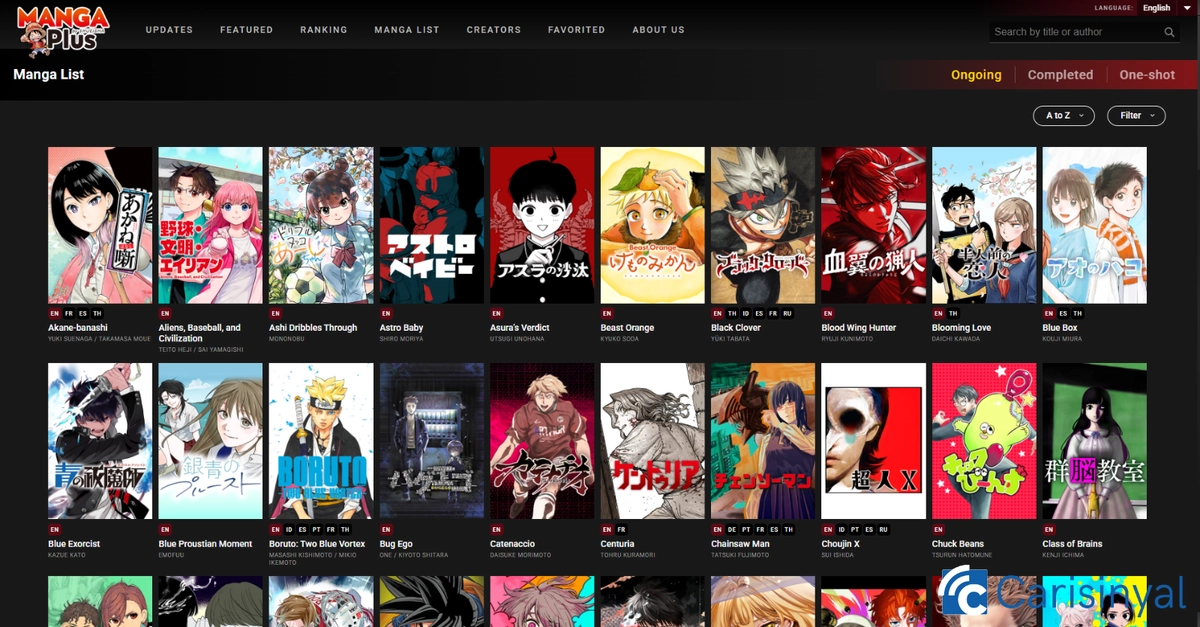Click the Blue Box title link
This screenshot has height=627, width=1200.
point(1060,328)
